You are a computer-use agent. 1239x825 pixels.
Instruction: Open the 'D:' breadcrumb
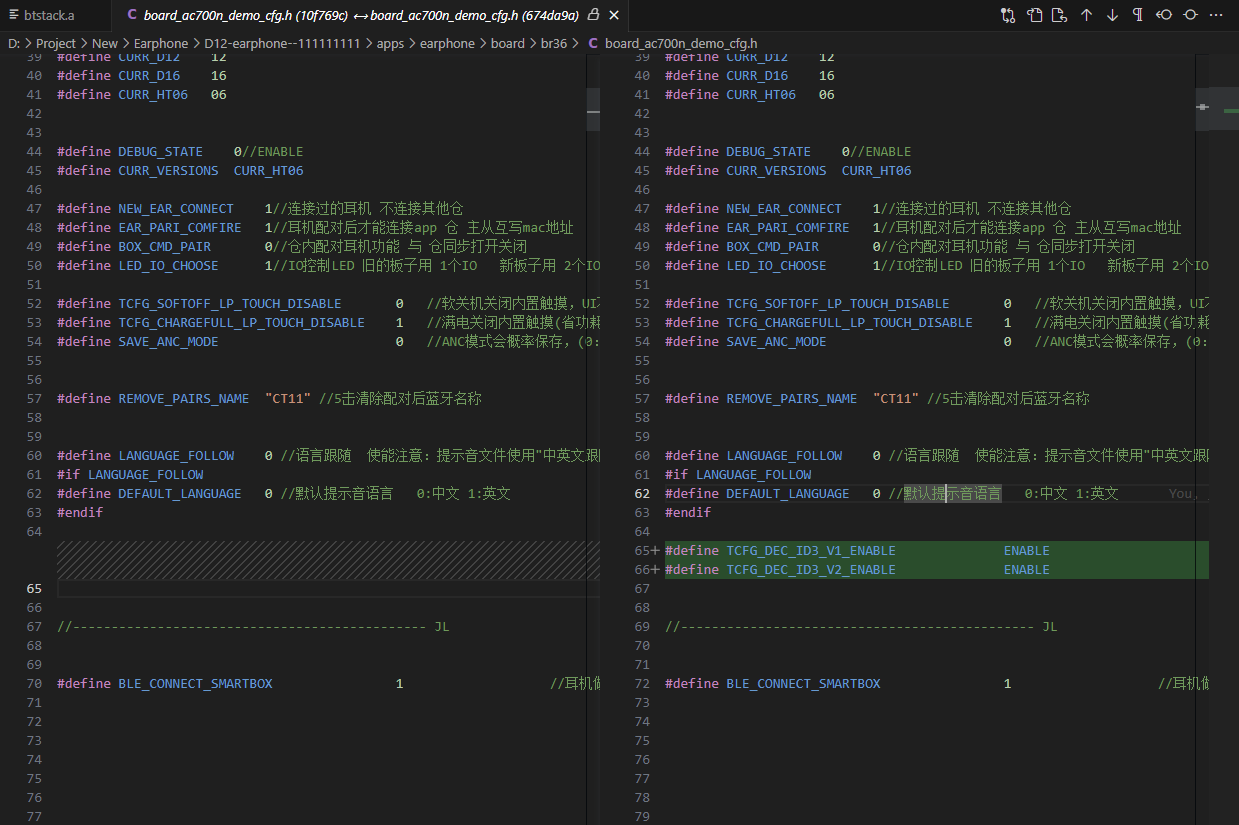[13, 43]
